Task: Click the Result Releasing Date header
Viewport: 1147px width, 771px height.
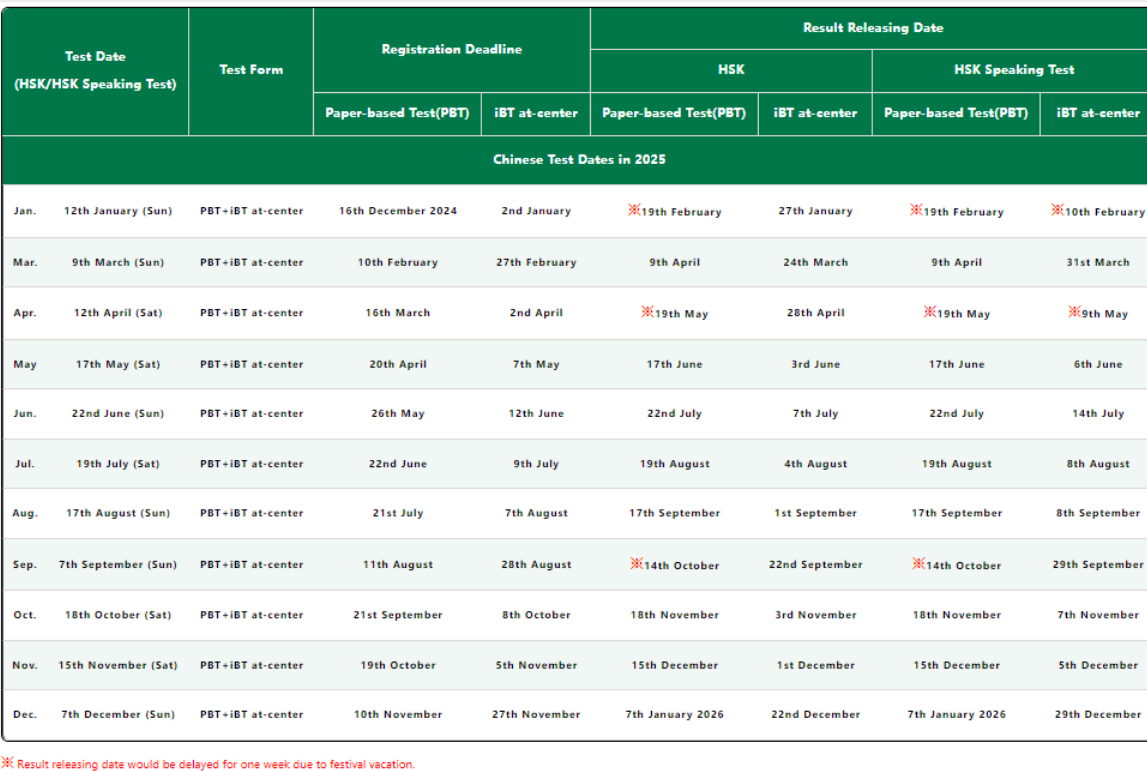Action: click(x=872, y=28)
